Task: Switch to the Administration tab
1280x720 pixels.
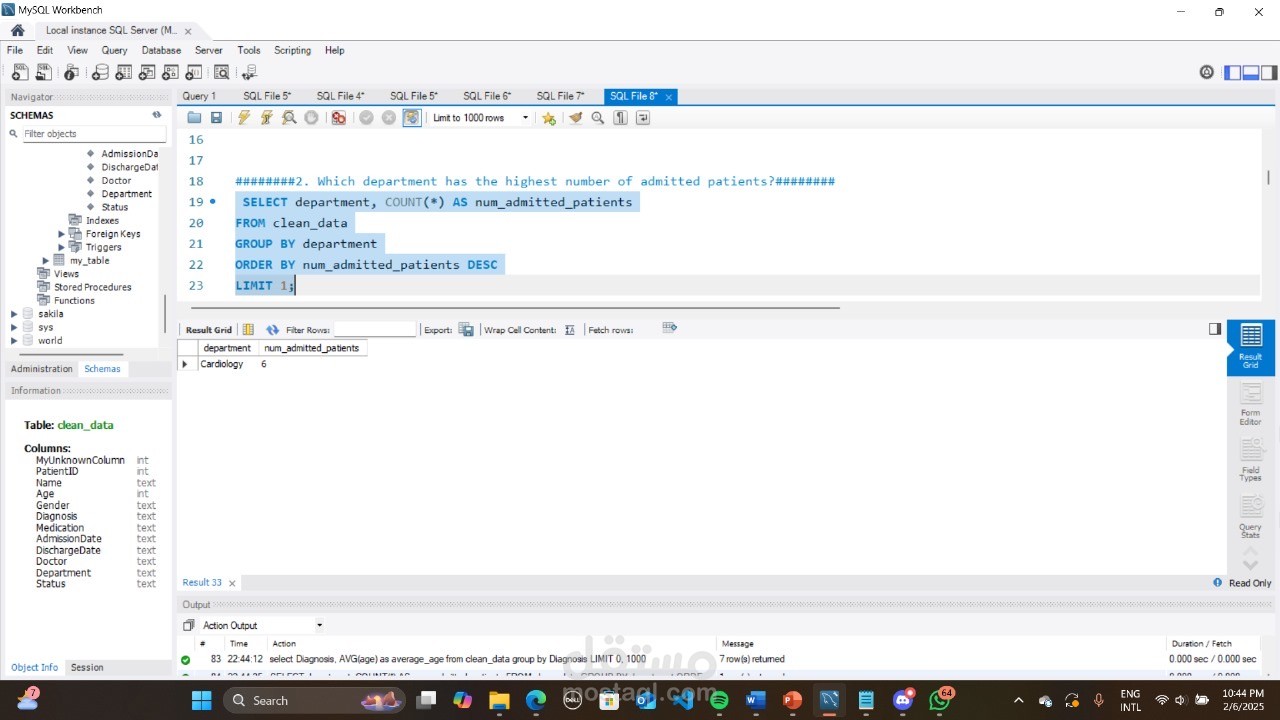Action: pyautogui.click(x=41, y=369)
